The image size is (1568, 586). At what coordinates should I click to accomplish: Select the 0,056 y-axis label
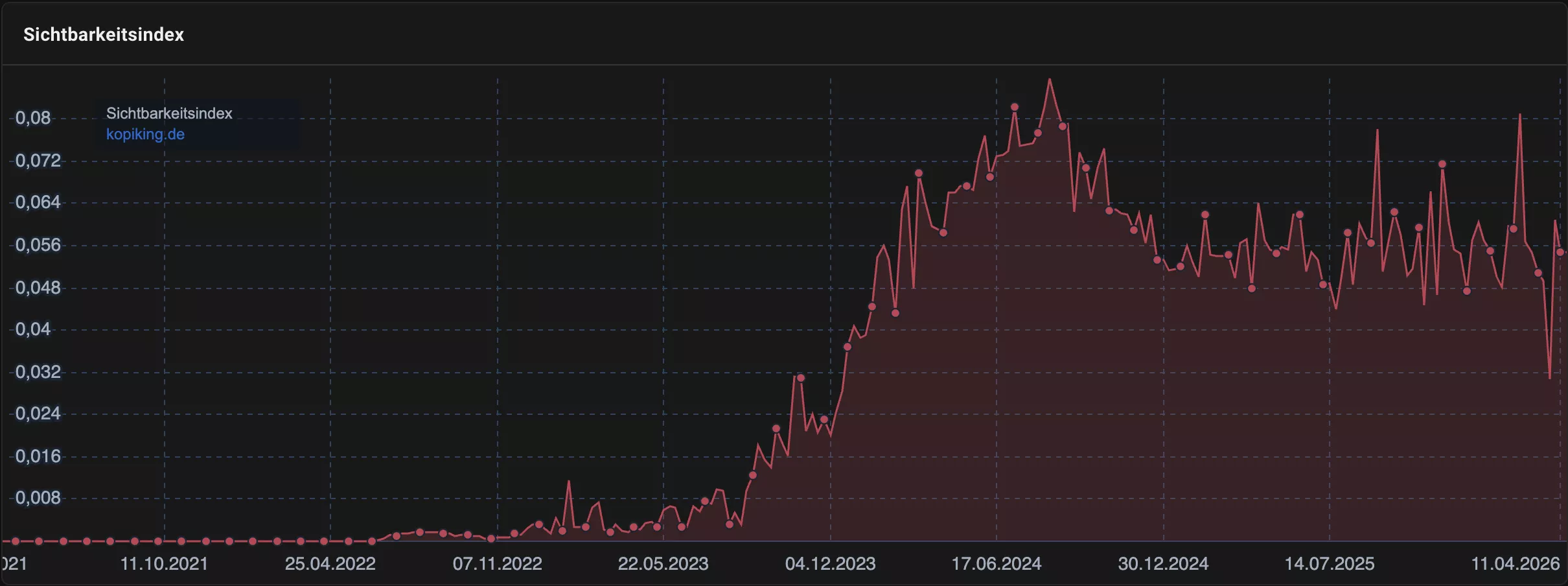point(38,245)
